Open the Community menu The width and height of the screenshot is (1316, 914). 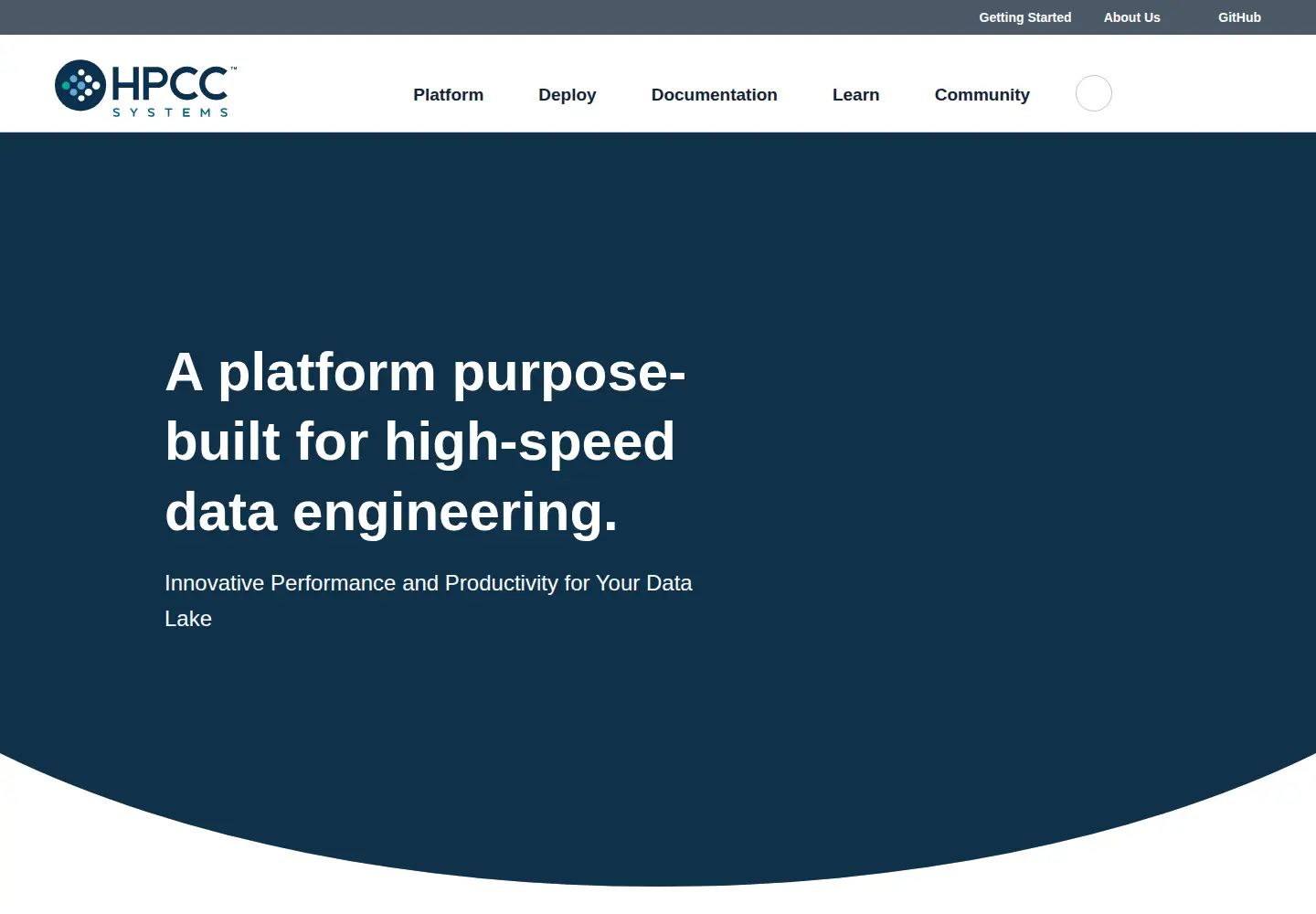tap(982, 95)
